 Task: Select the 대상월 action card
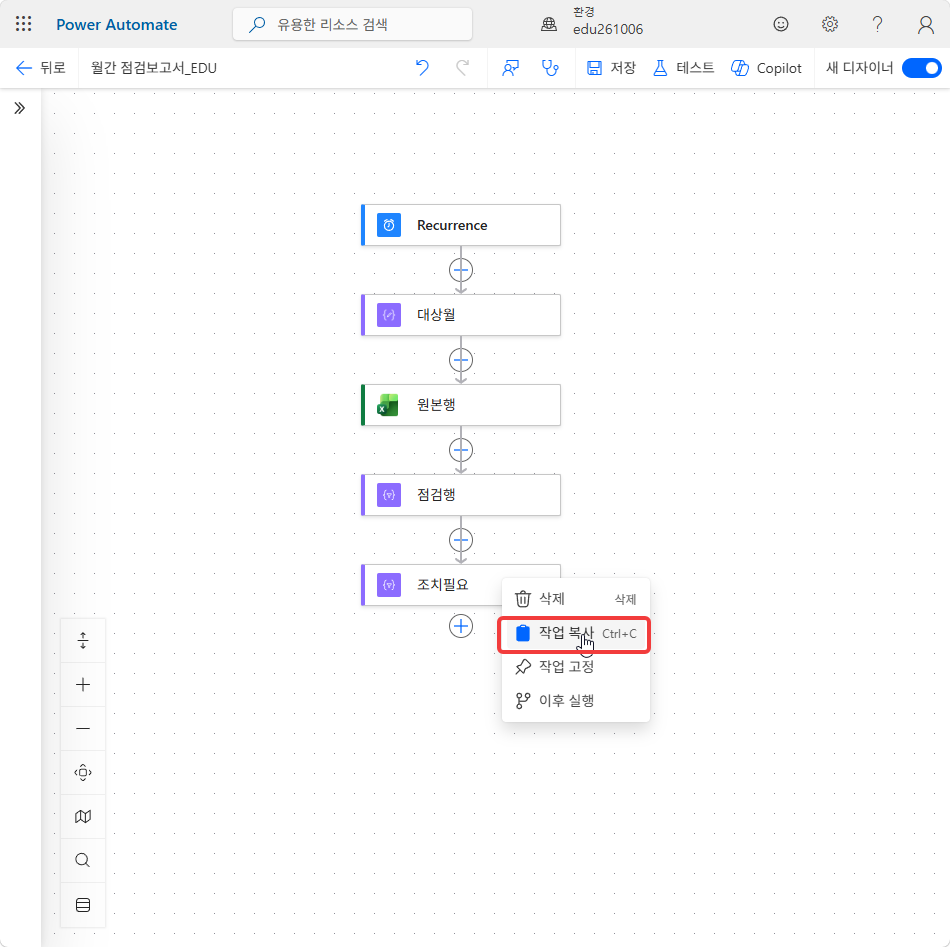point(461,315)
